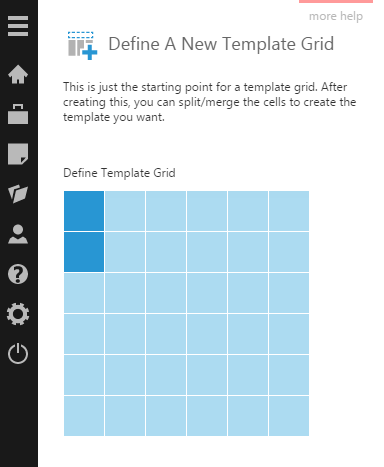Open the question mark help icon
Screen dimensions: 384x467
(x=18, y=274)
